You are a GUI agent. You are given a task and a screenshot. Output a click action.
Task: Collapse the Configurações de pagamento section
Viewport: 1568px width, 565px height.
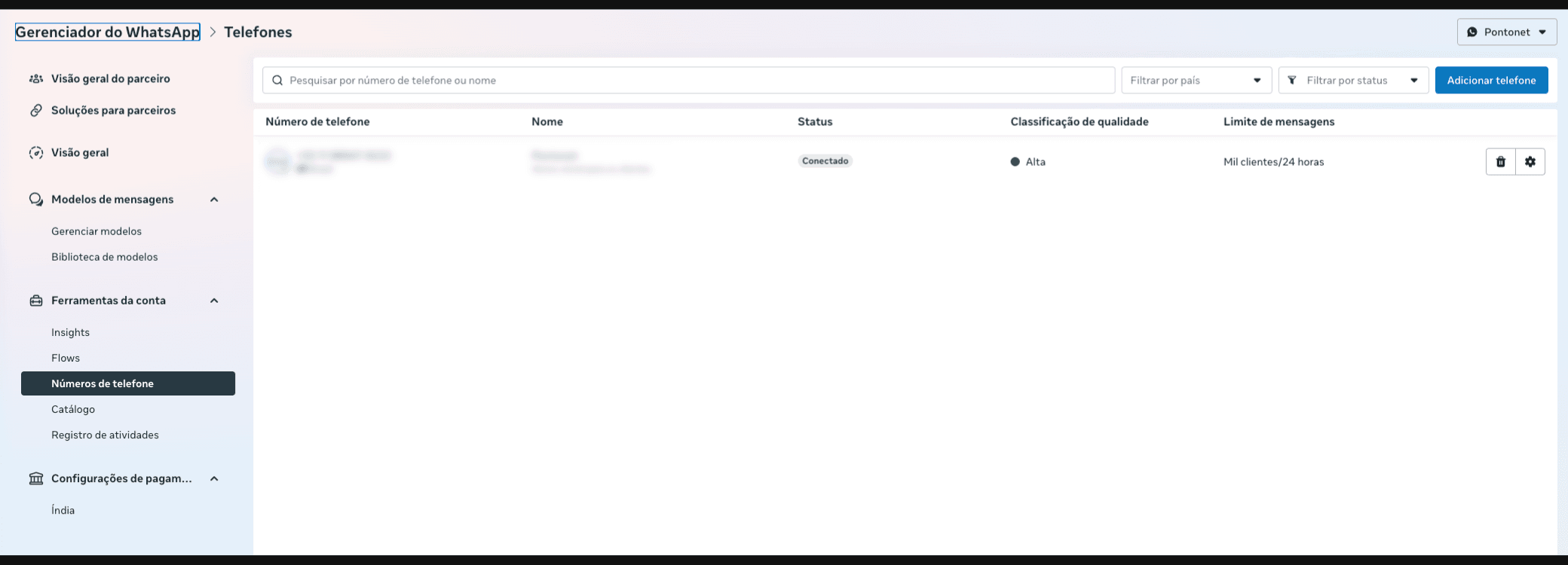pos(214,478)
